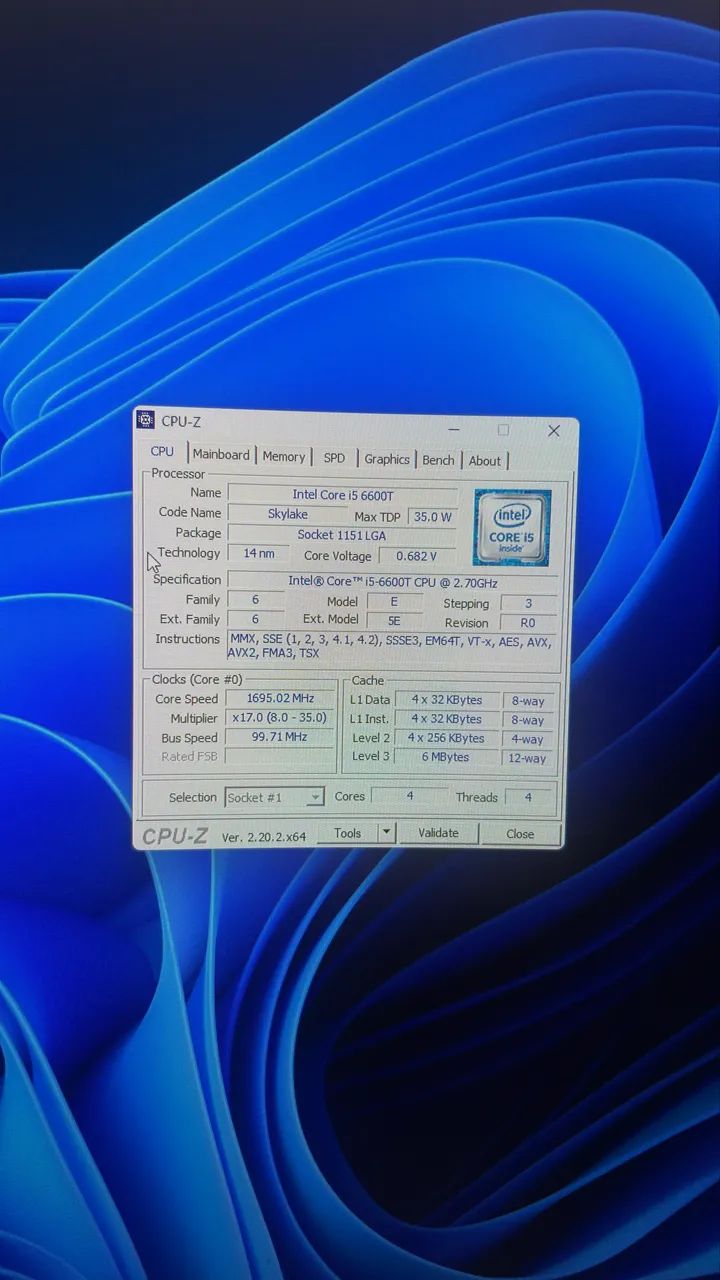
Task: Click the Revision value R0
Action: click(x=528, y=622)
